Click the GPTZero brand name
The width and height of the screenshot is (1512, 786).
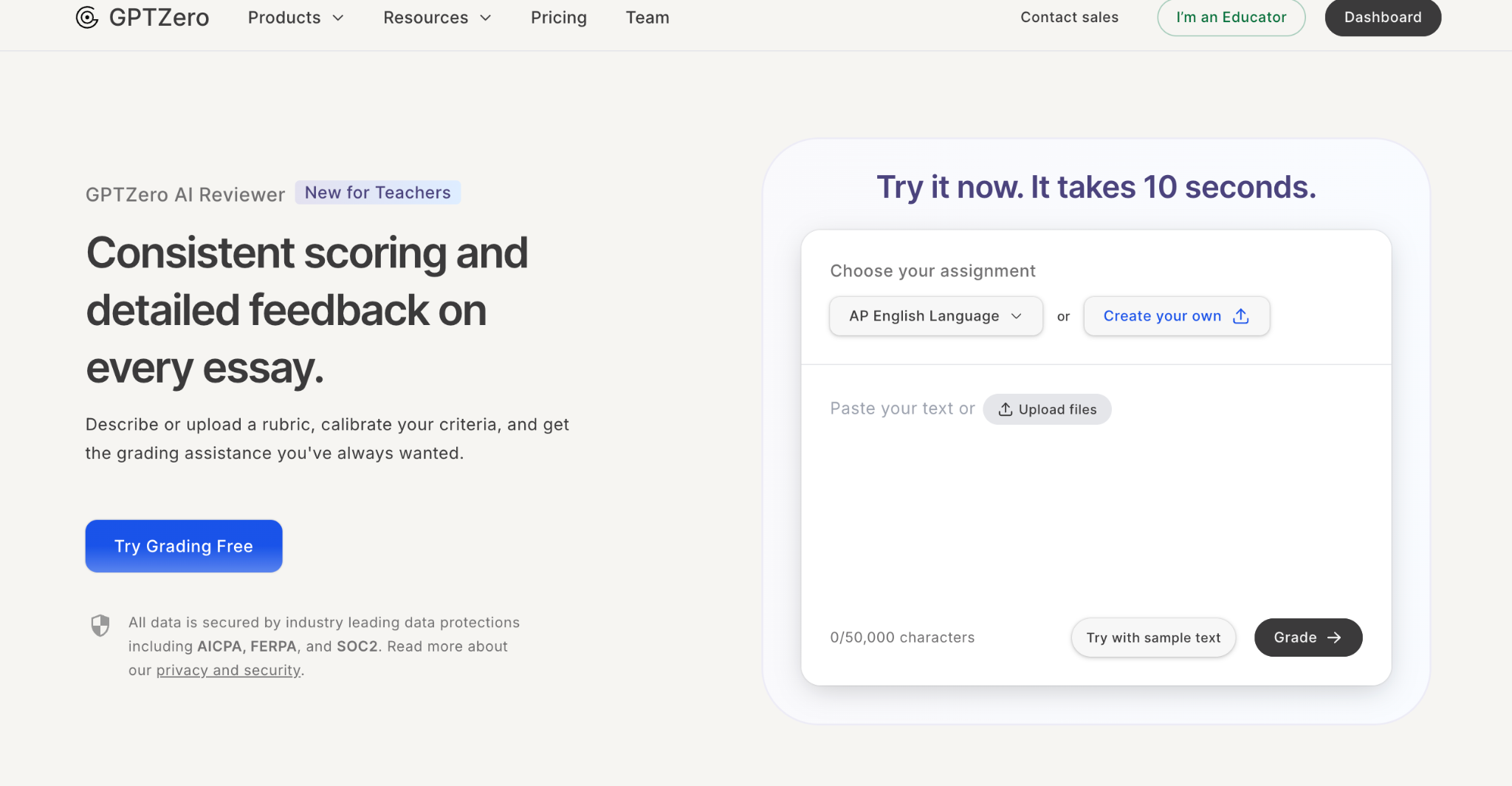(x=159, y=18)
